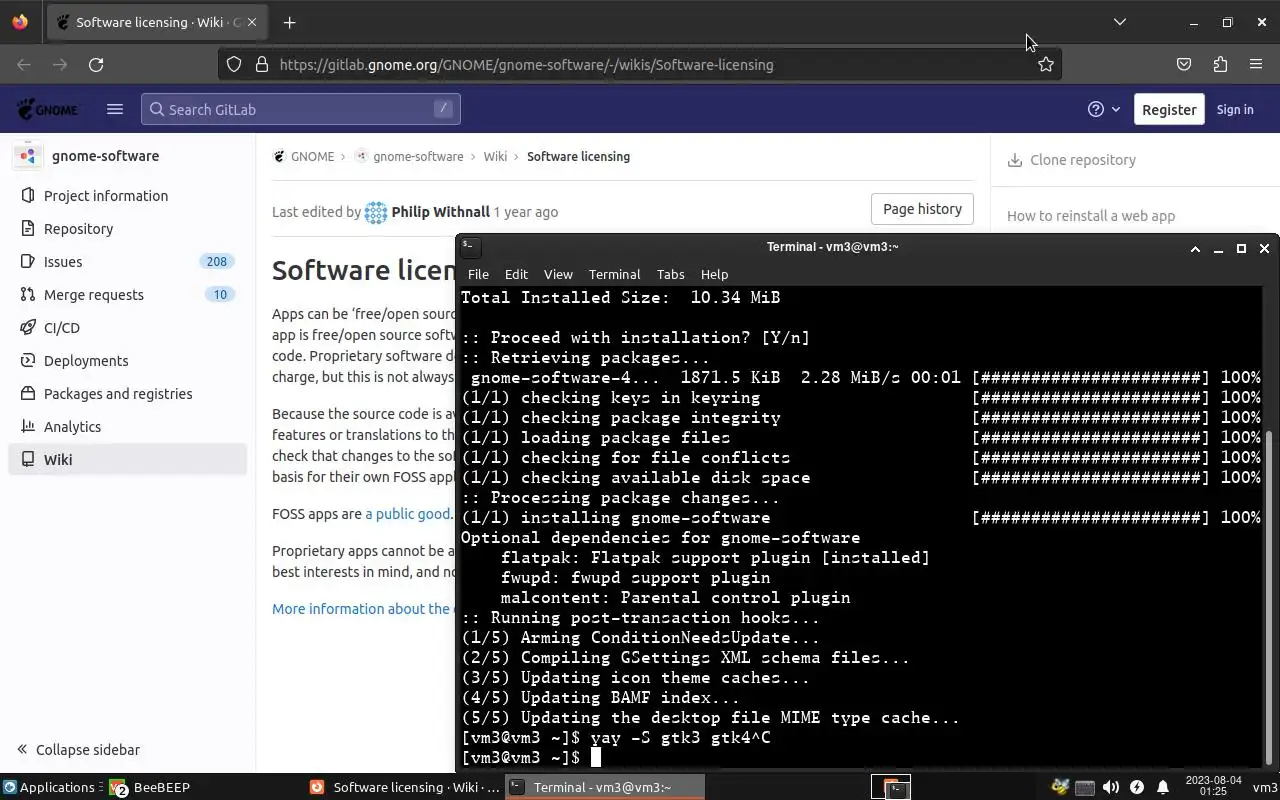
Task: Open vm3 user menu in panel
Action: pyautogui.click(x=1264, y=787)
